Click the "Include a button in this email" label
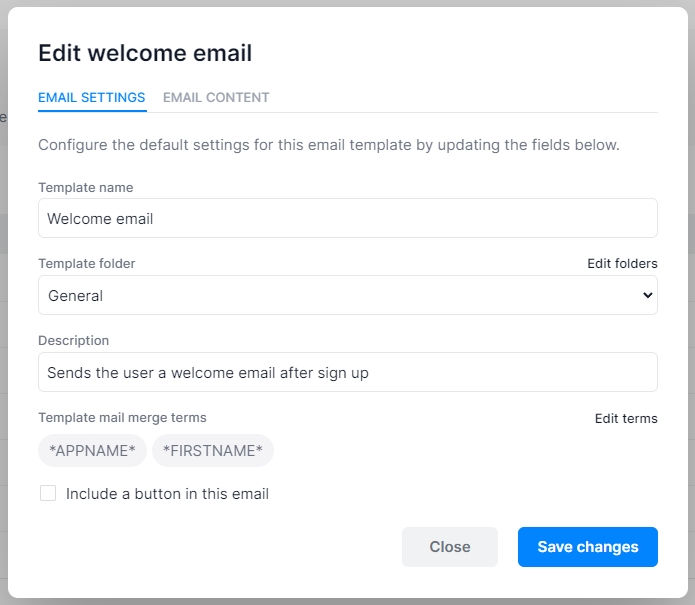Screen dimensions: 695x605 tap(167, 494)
